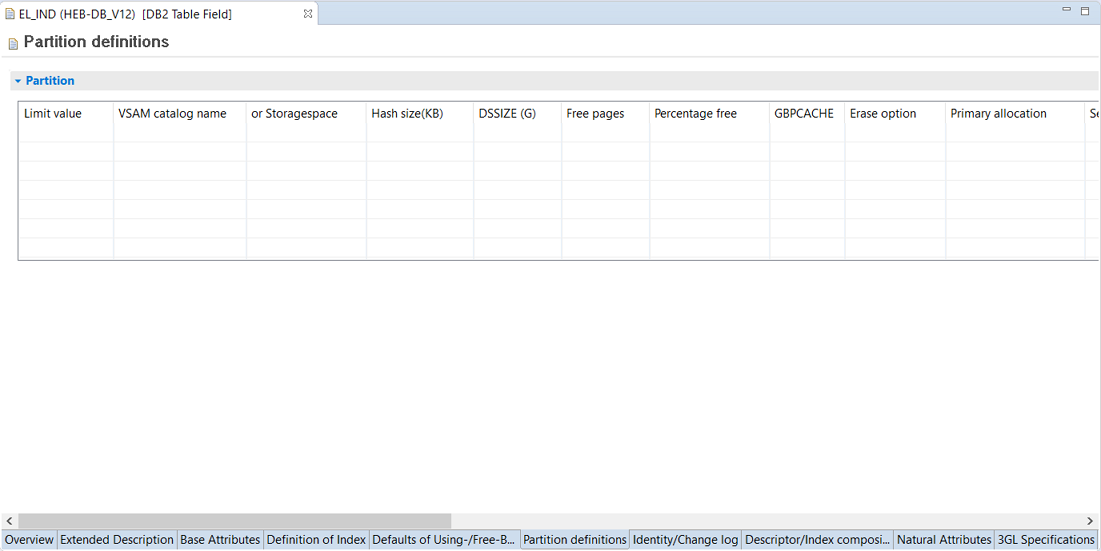Screen dimensions: 1101x551
Task: Click the left arrow of horizontal scrollbar
Action: (9, 521)
